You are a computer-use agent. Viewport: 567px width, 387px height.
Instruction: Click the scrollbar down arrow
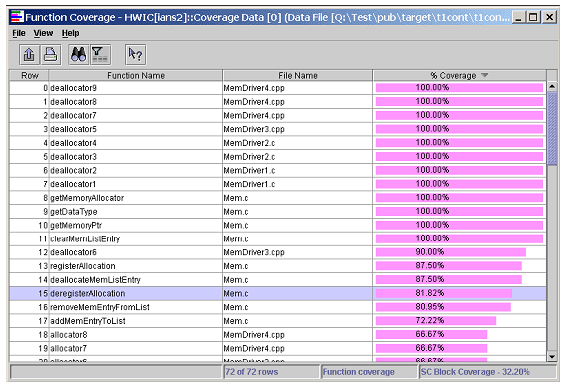coord(552,357)
